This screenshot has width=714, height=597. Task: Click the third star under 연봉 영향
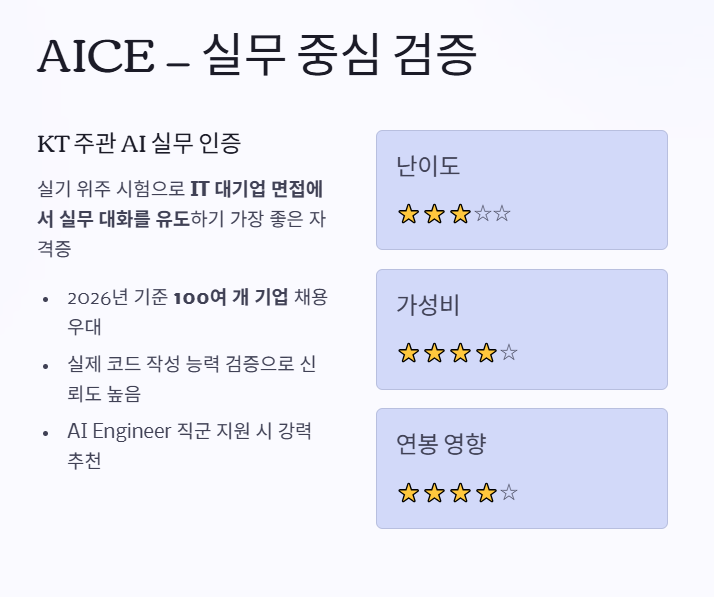point(460,493)
